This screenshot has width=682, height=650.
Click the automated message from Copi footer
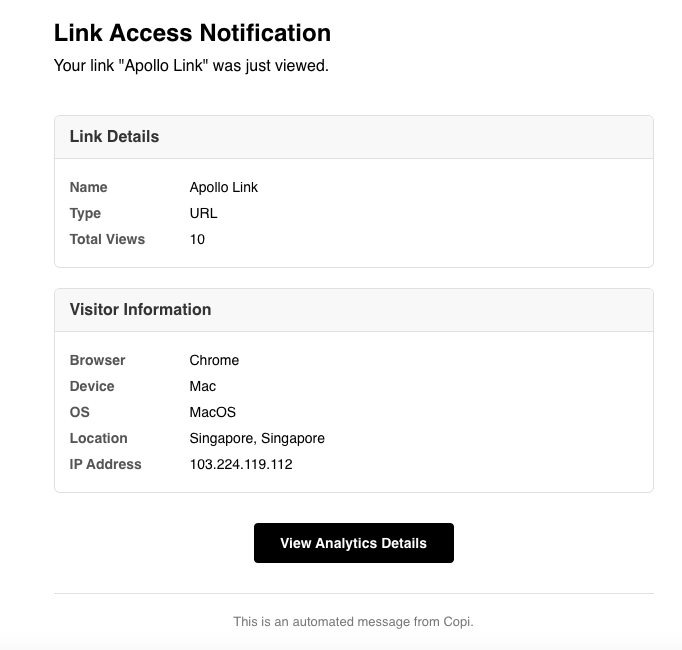[353, 622]
